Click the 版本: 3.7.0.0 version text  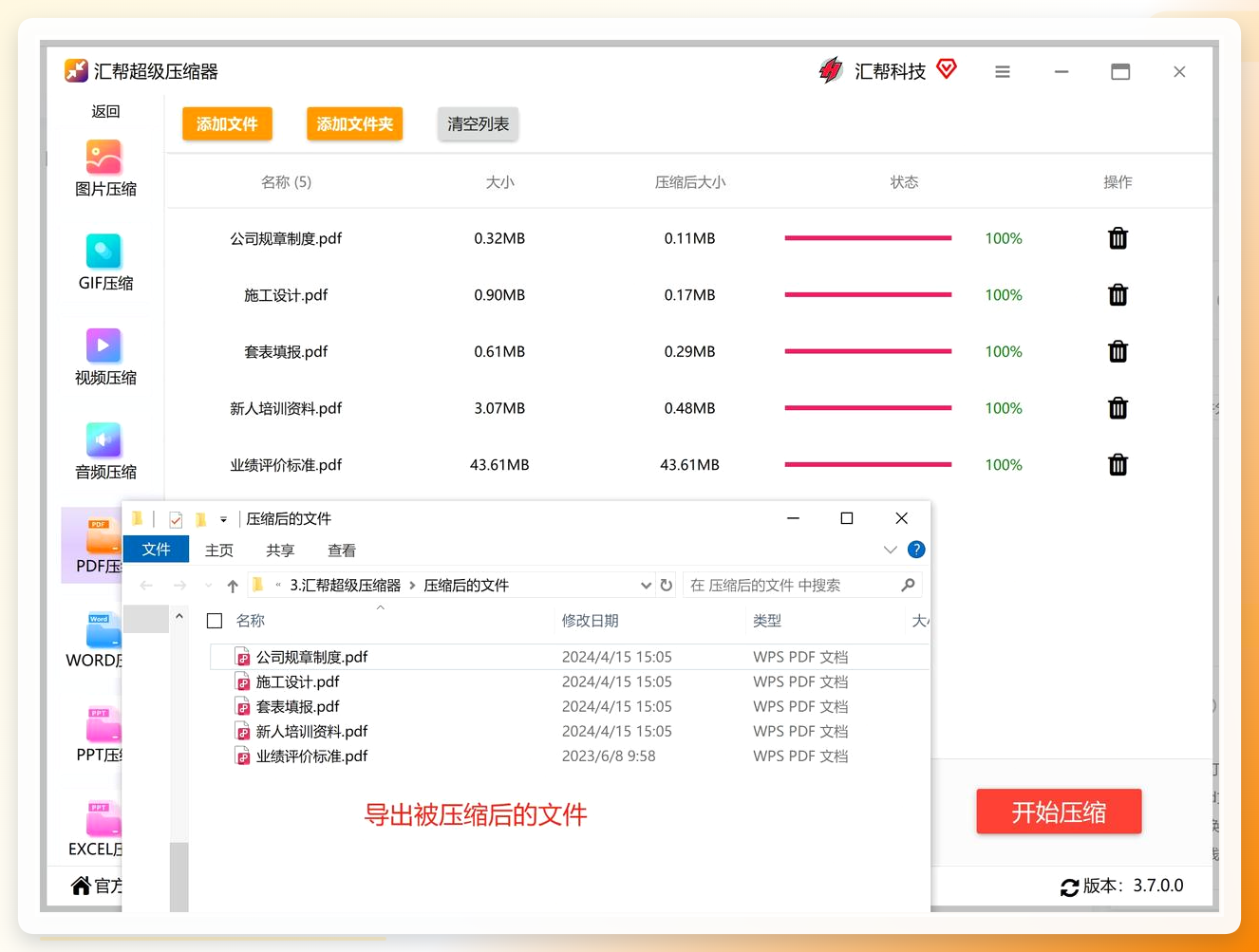[1133, 886]
